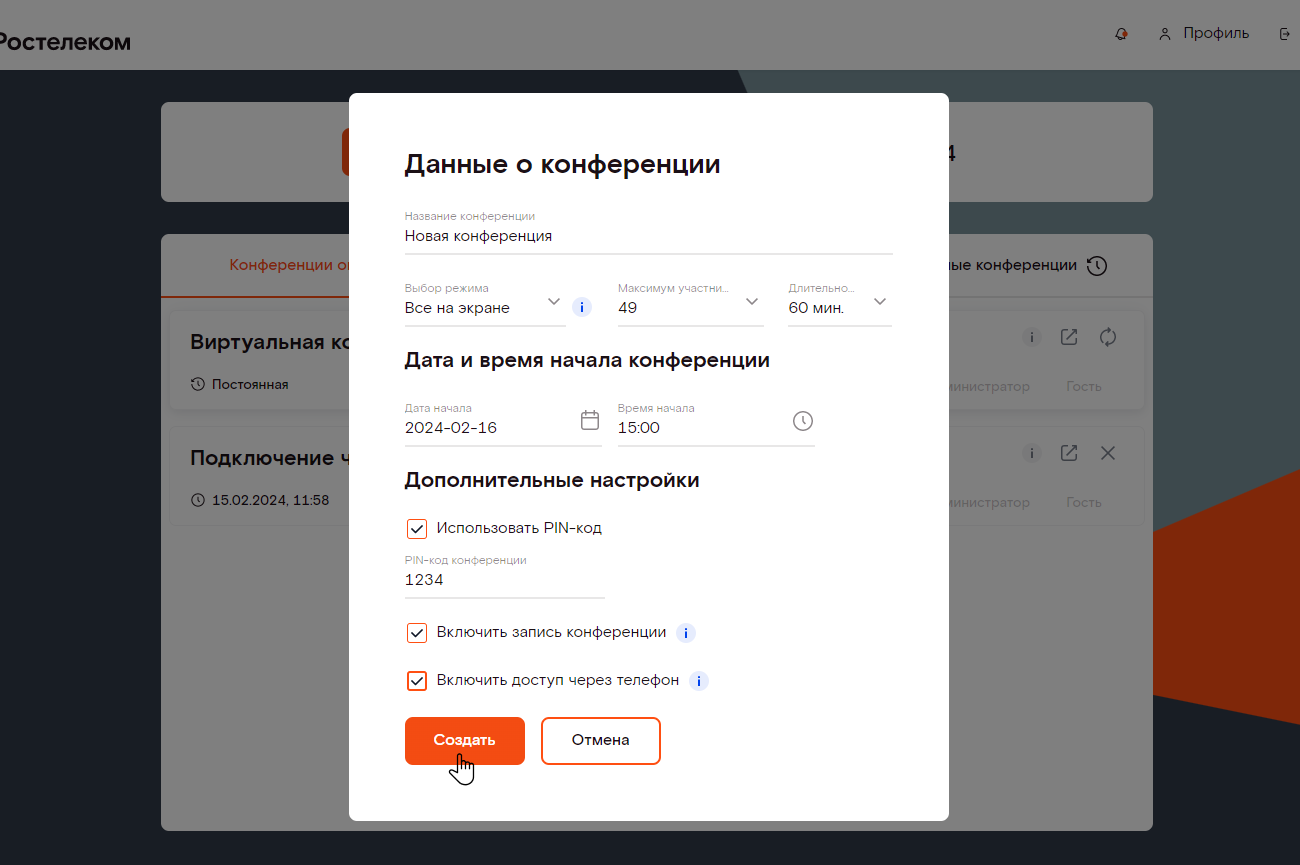Switch to past conferences history tab
Viewport: 1300px width, 865px height.
[x=1028, y=266]
